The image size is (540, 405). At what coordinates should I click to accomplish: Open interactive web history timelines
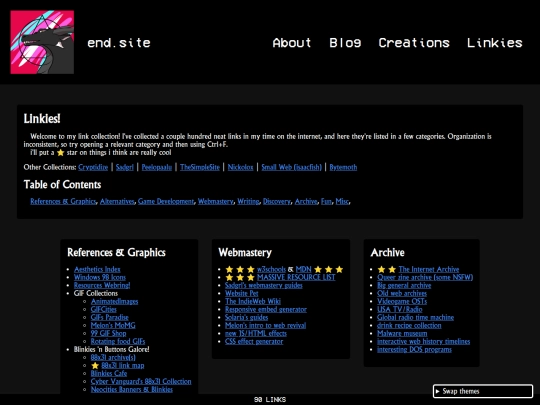(x=424, y=341)
